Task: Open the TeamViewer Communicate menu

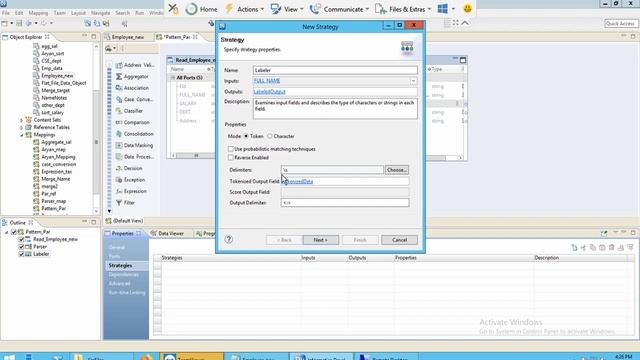Action: pyautogui.click(x=339, y=9)
